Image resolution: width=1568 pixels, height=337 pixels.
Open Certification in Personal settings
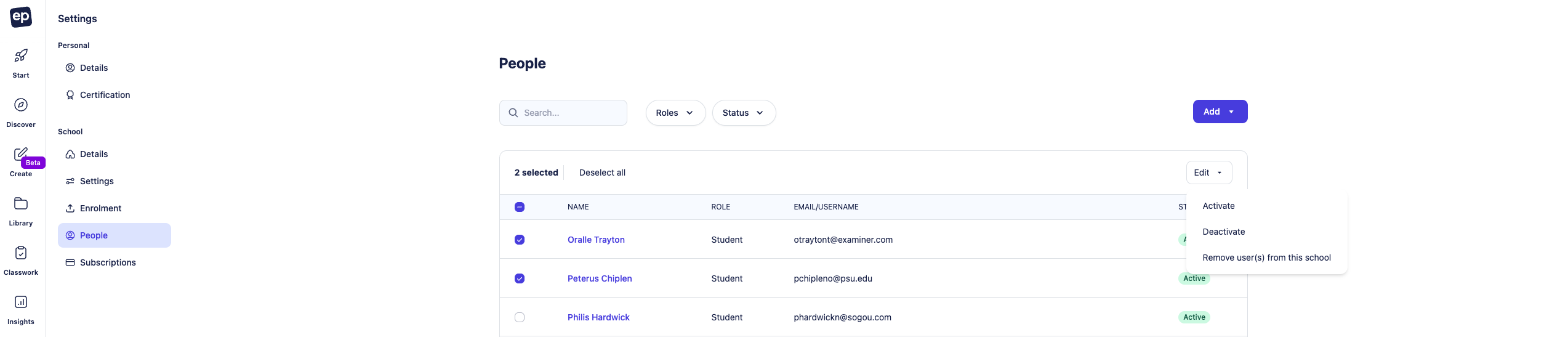[x=105, y=95]
